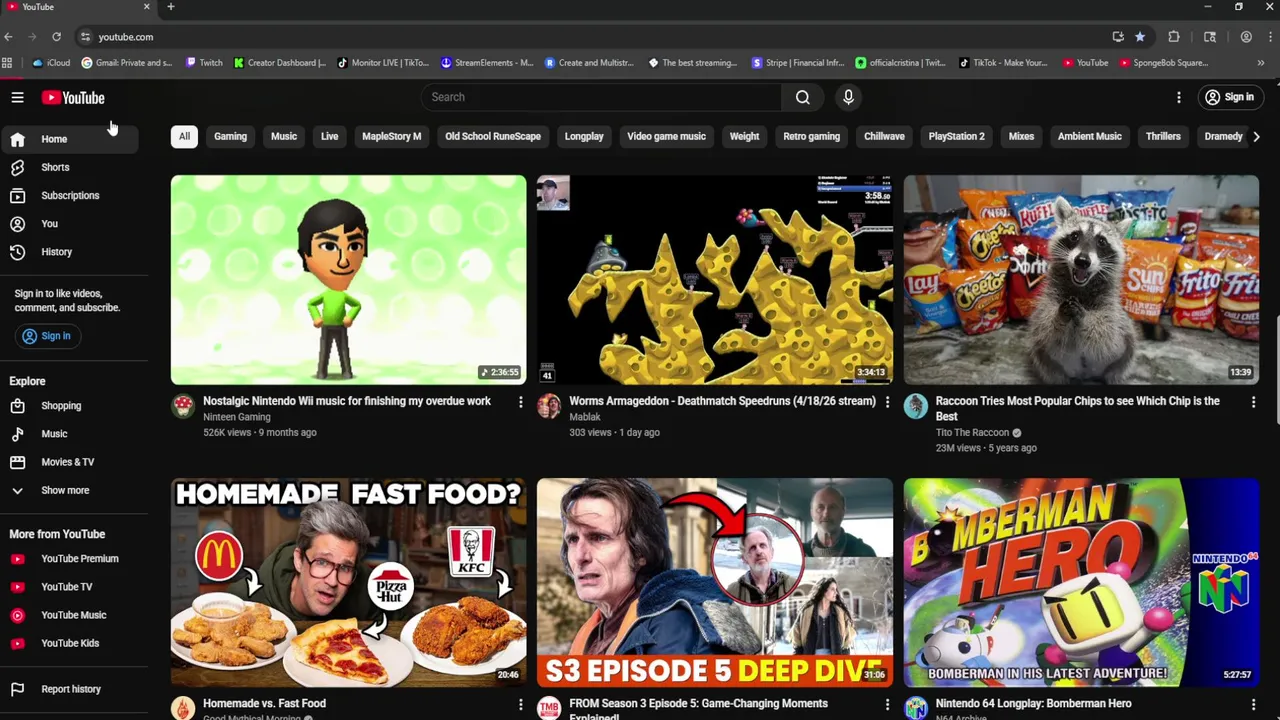
Task: Select Video game music chip
Action: point(666,136)
